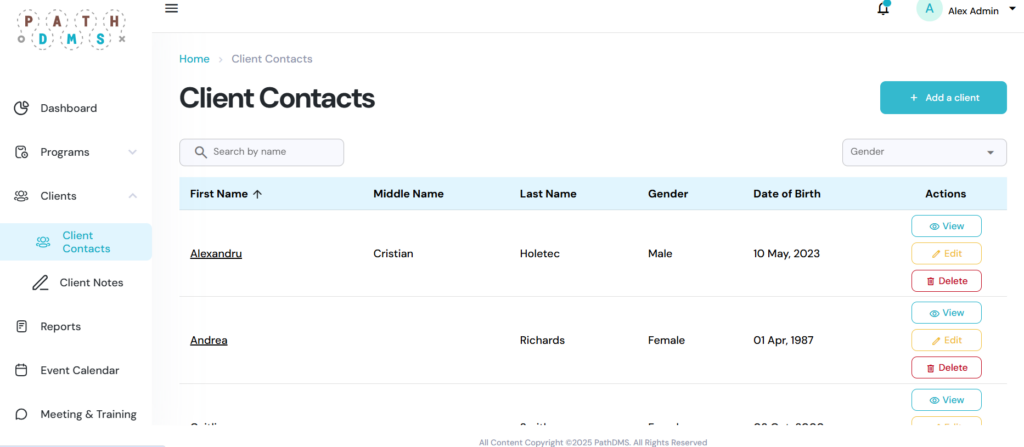
Task: Click the Programs clipboard icon
Action: [x=21, y=152]
